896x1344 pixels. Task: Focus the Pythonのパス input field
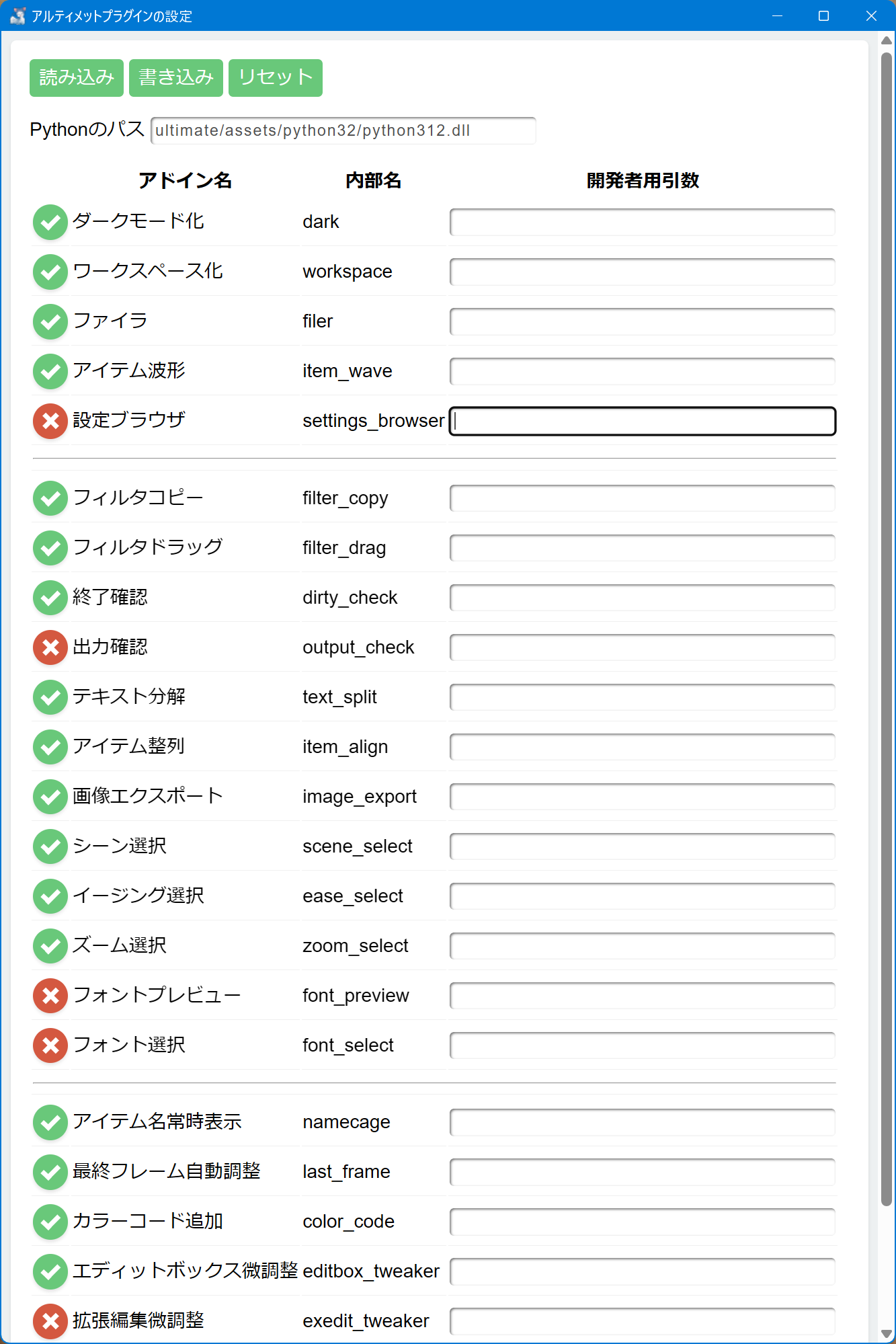click(343, 130)
